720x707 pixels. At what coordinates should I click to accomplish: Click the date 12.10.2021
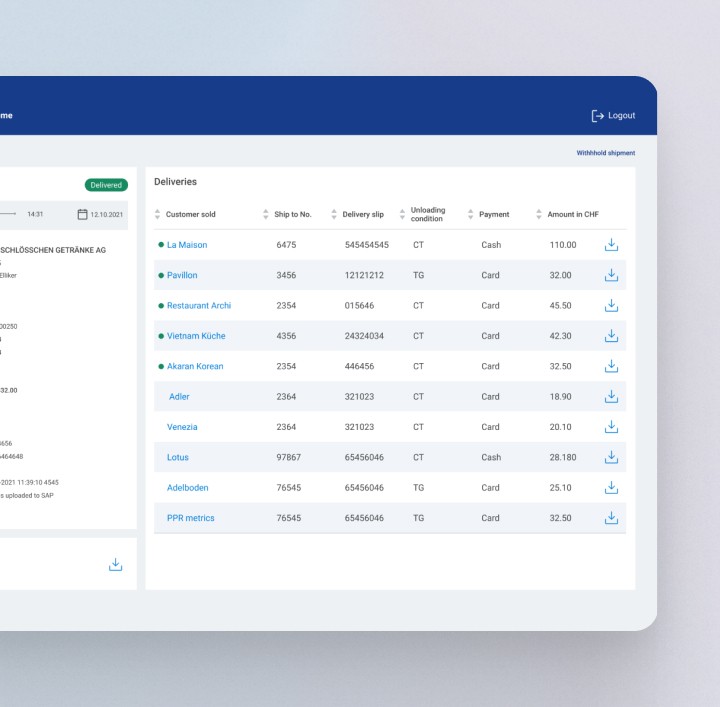pyautogui.click(x=107, y=214)
